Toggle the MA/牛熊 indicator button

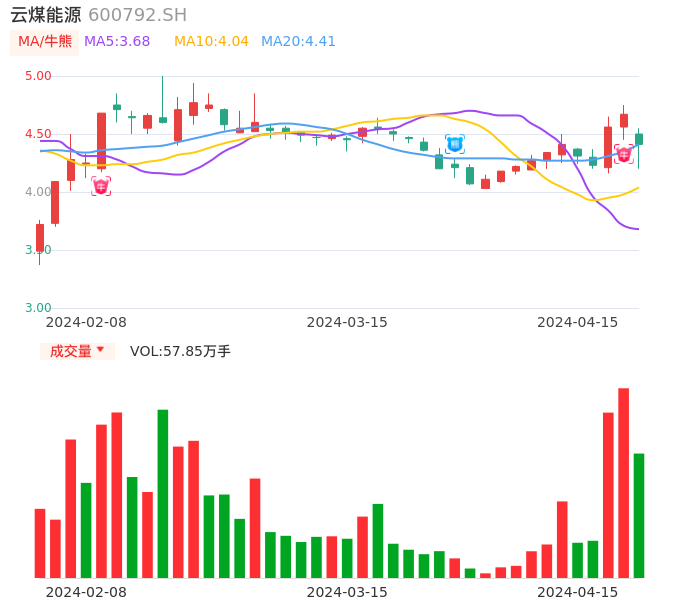coord(44,42)
